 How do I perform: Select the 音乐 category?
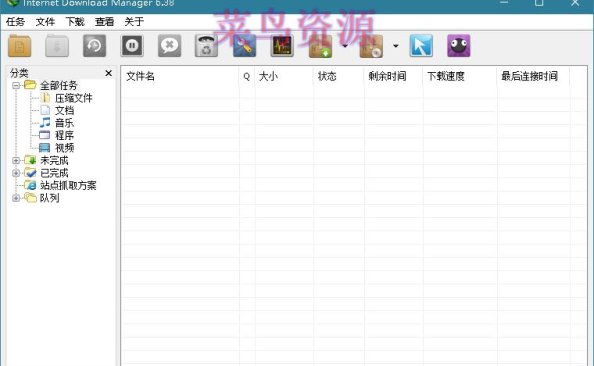[64, 123]
